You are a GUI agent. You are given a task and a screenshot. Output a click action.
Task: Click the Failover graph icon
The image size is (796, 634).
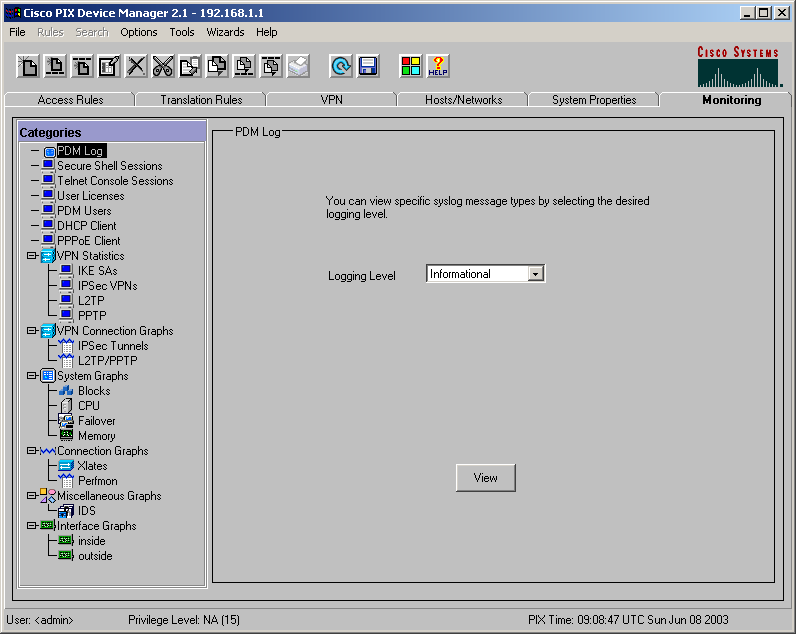pos(66,421)
